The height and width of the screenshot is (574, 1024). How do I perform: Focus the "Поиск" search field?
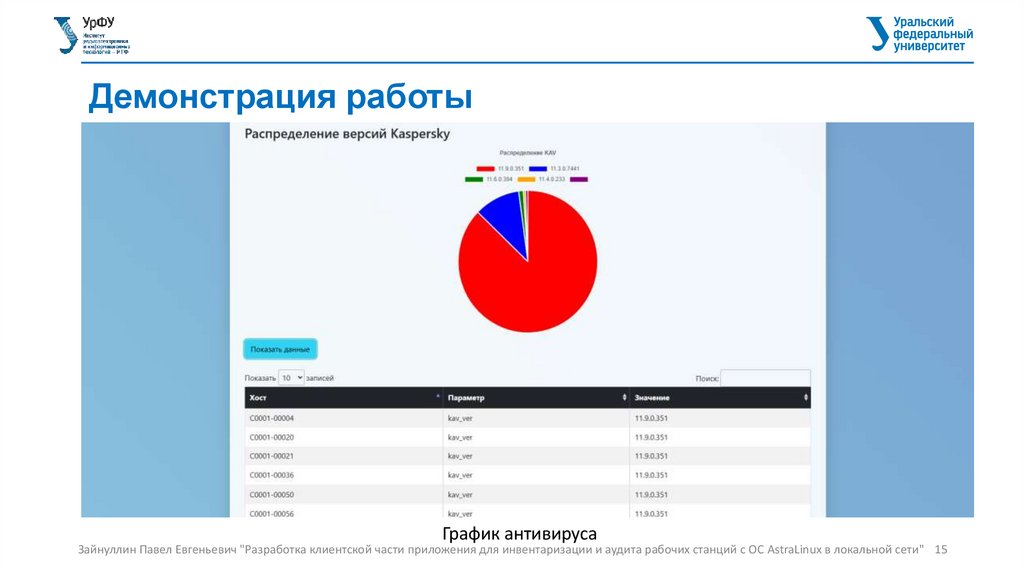765,378
